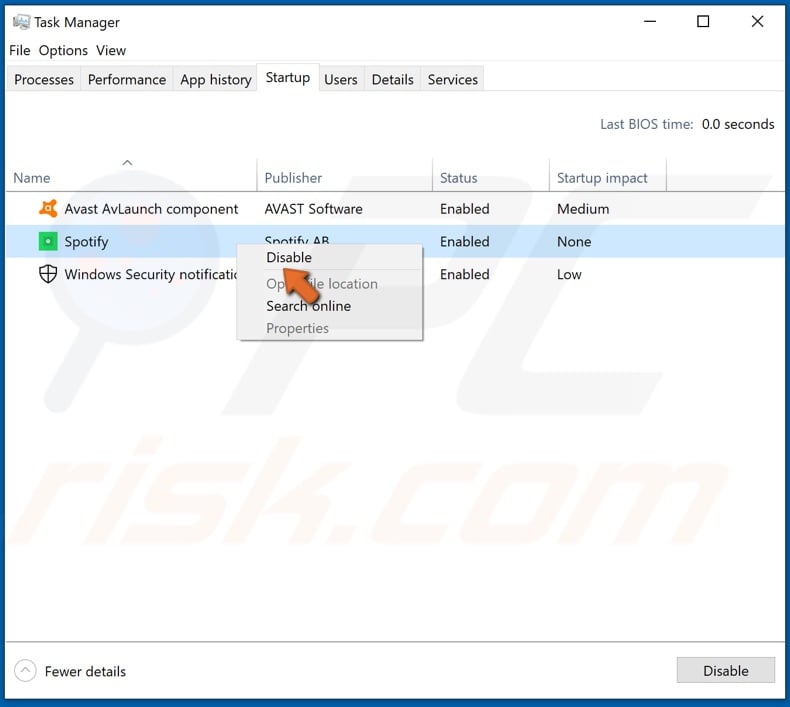Viewport: 790px width, 707px height.
Task: Sort by the Name column header
Action: tap(31, 178)
